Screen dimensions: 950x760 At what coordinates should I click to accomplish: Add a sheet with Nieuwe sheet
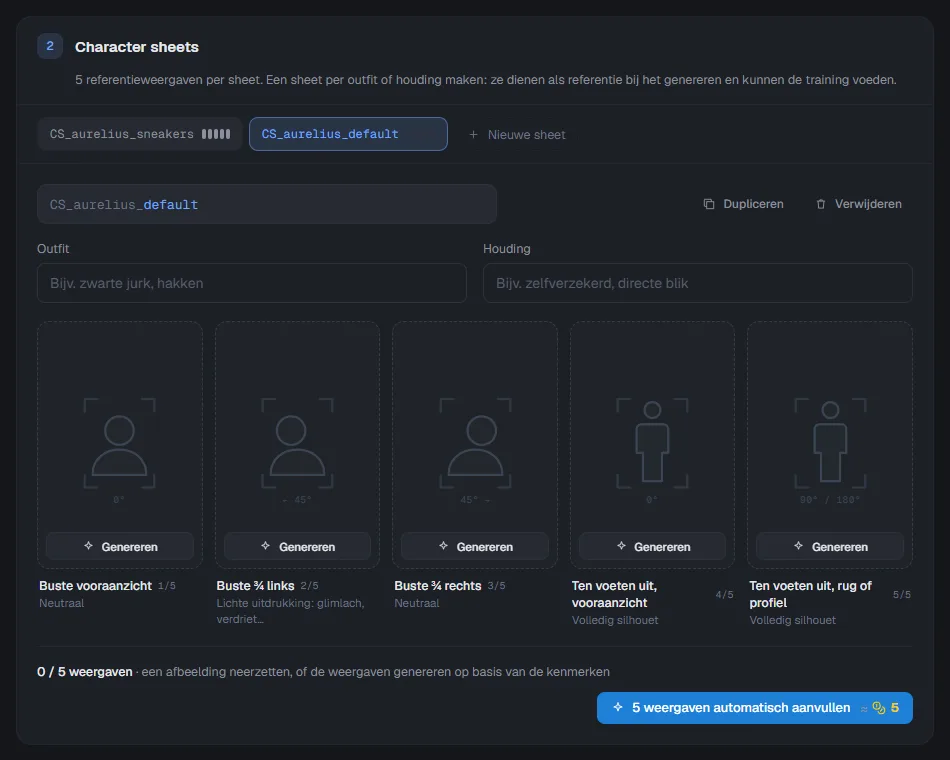517,135
